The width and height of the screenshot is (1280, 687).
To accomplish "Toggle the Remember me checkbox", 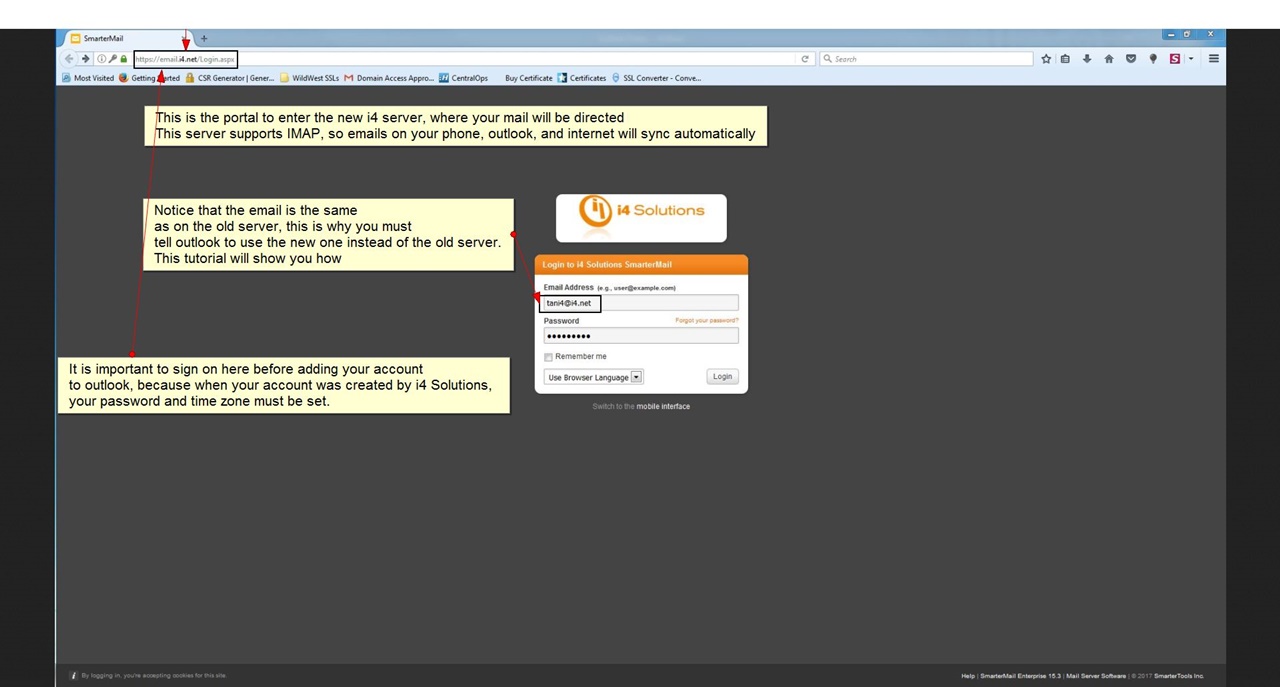I will coord(548,357).
